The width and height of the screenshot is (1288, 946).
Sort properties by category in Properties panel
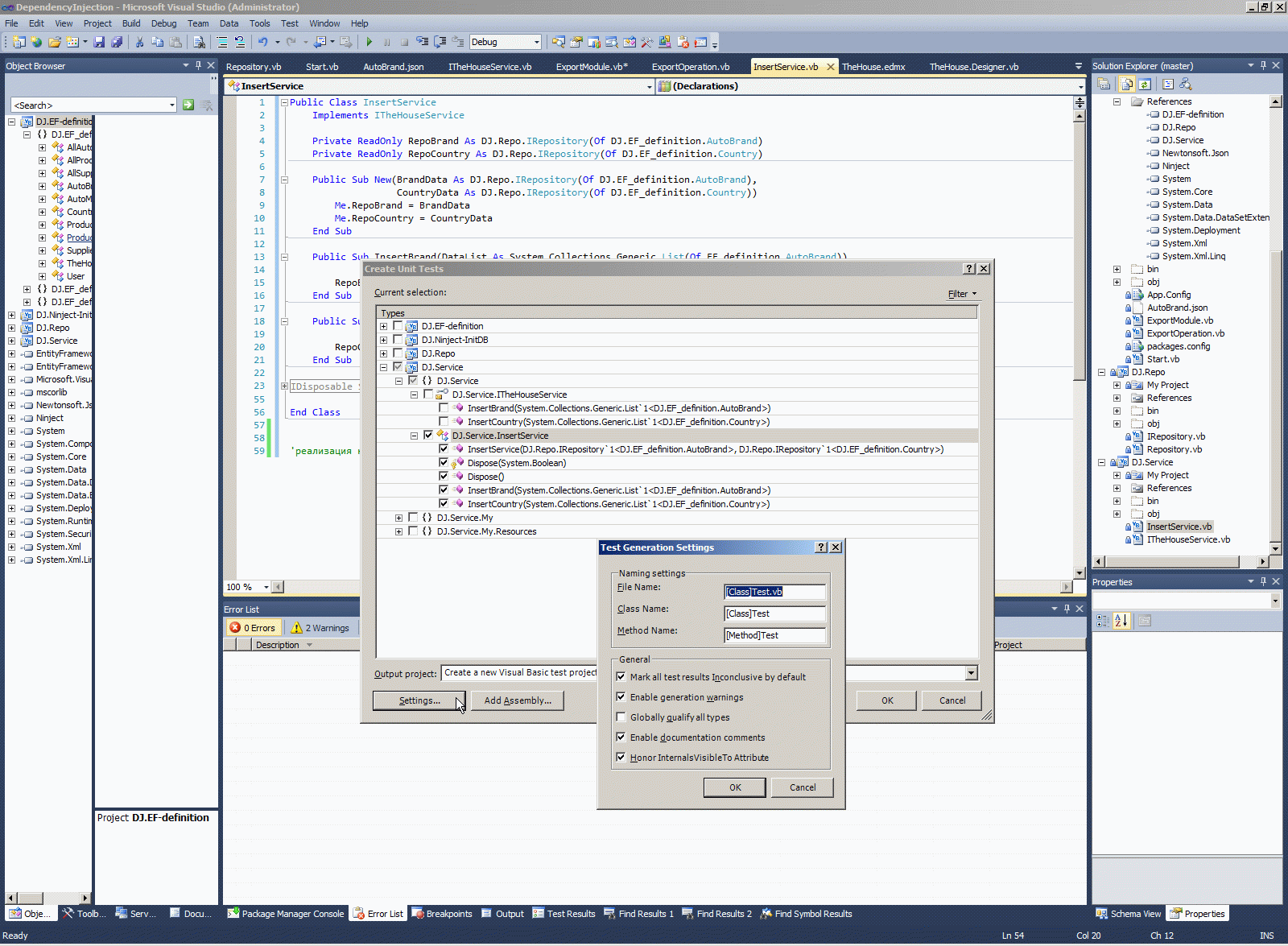pyautogui.click(x=1103, y=621)
